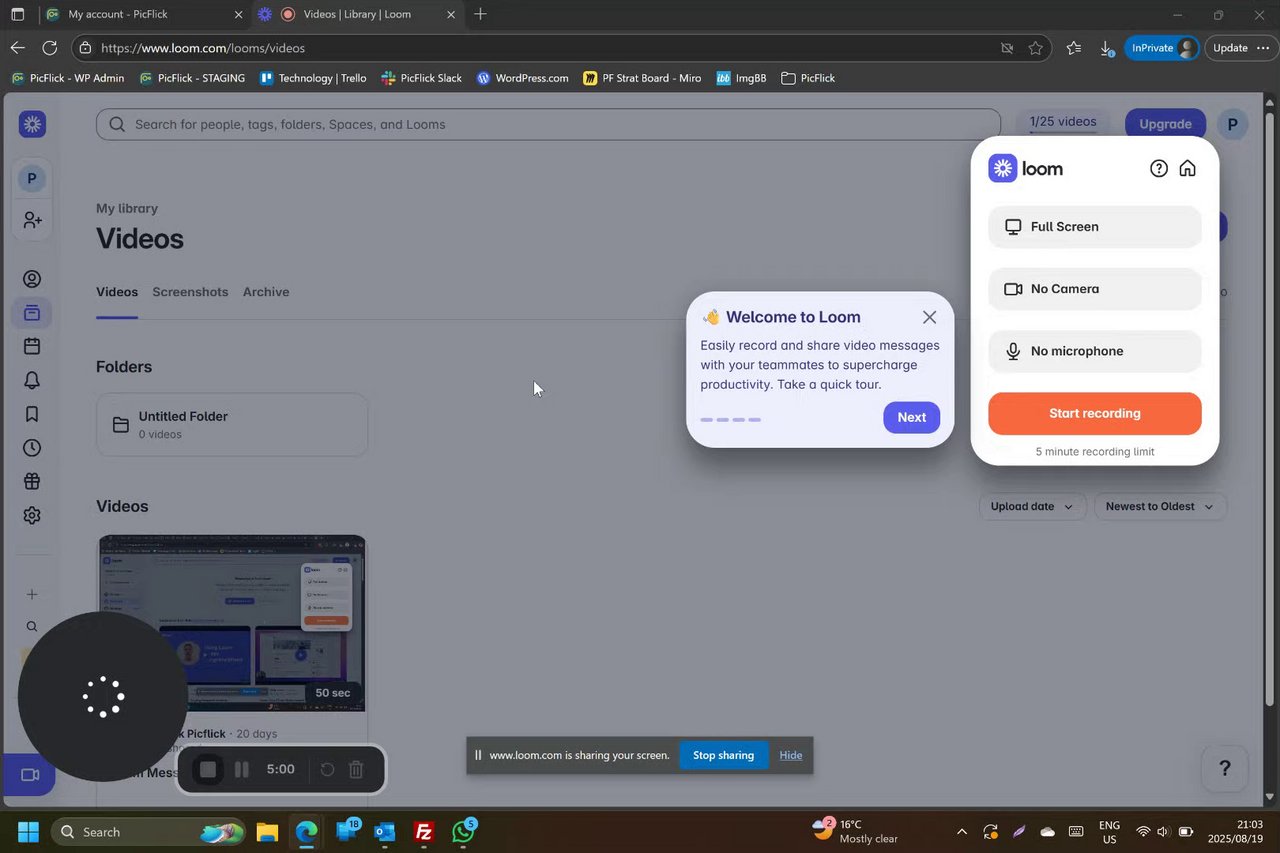Screen dimensions: 1280x853
Task: Open the weather widget showing 16°C
Action: coord(855,831)
